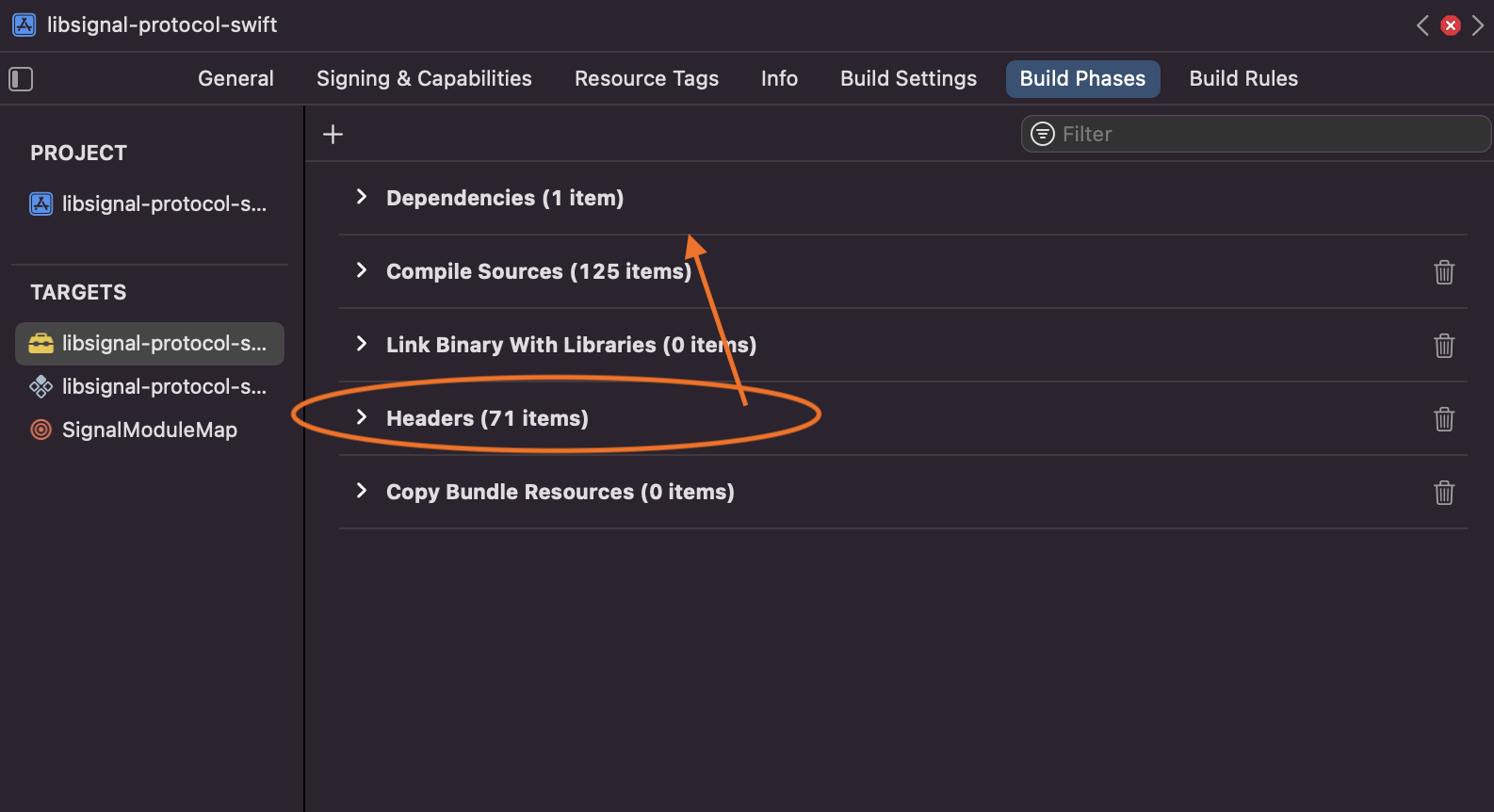Select the SignalModuleMap target

pos(150,430)
